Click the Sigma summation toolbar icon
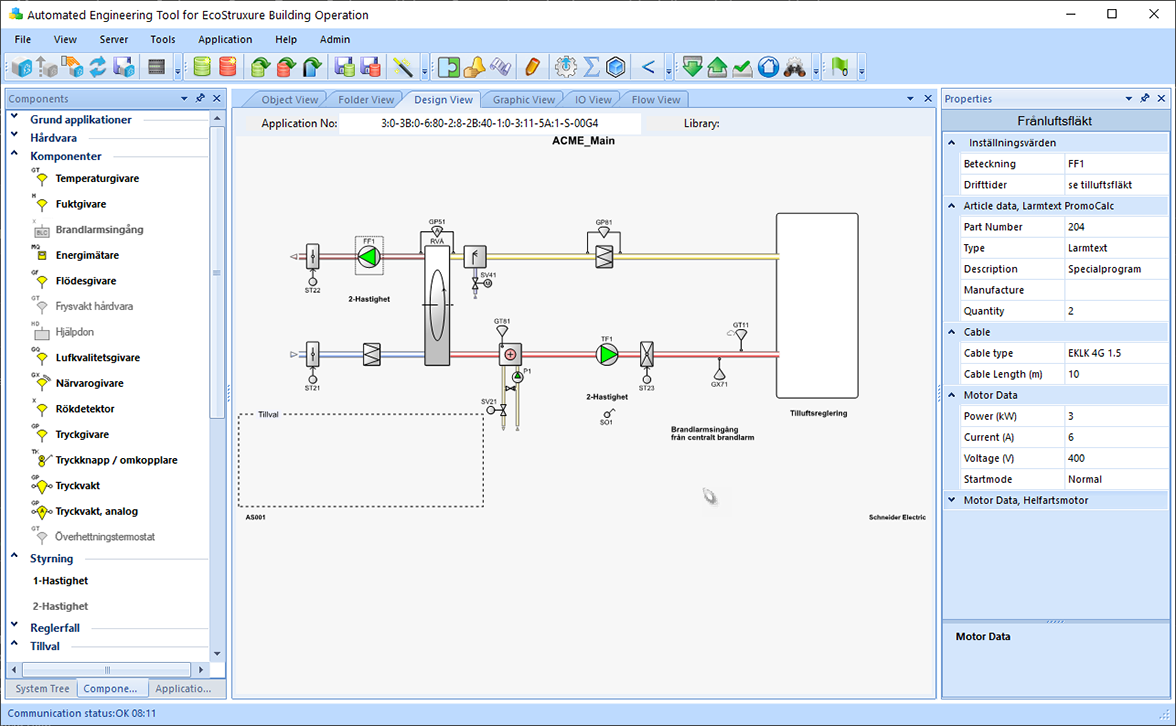This screenshot has height=726, width=1176. click(591, 67)
